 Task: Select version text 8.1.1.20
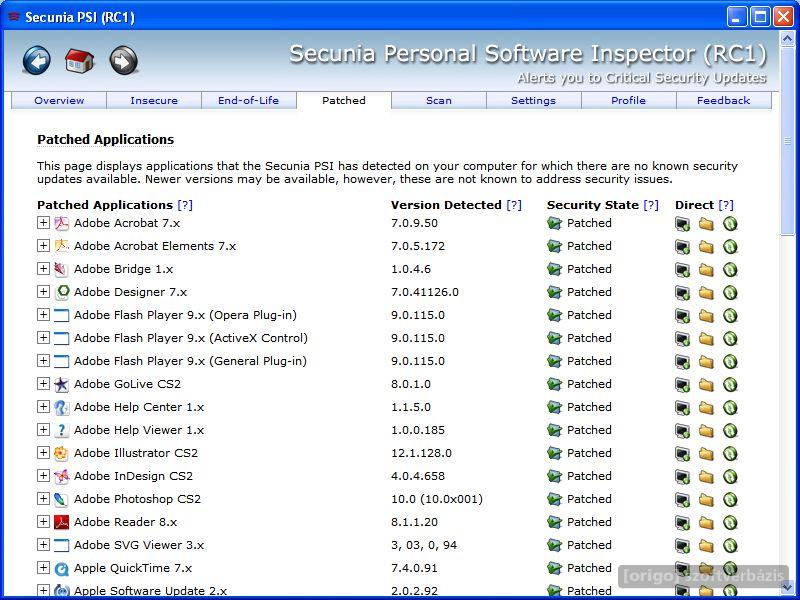pos(414,522)
